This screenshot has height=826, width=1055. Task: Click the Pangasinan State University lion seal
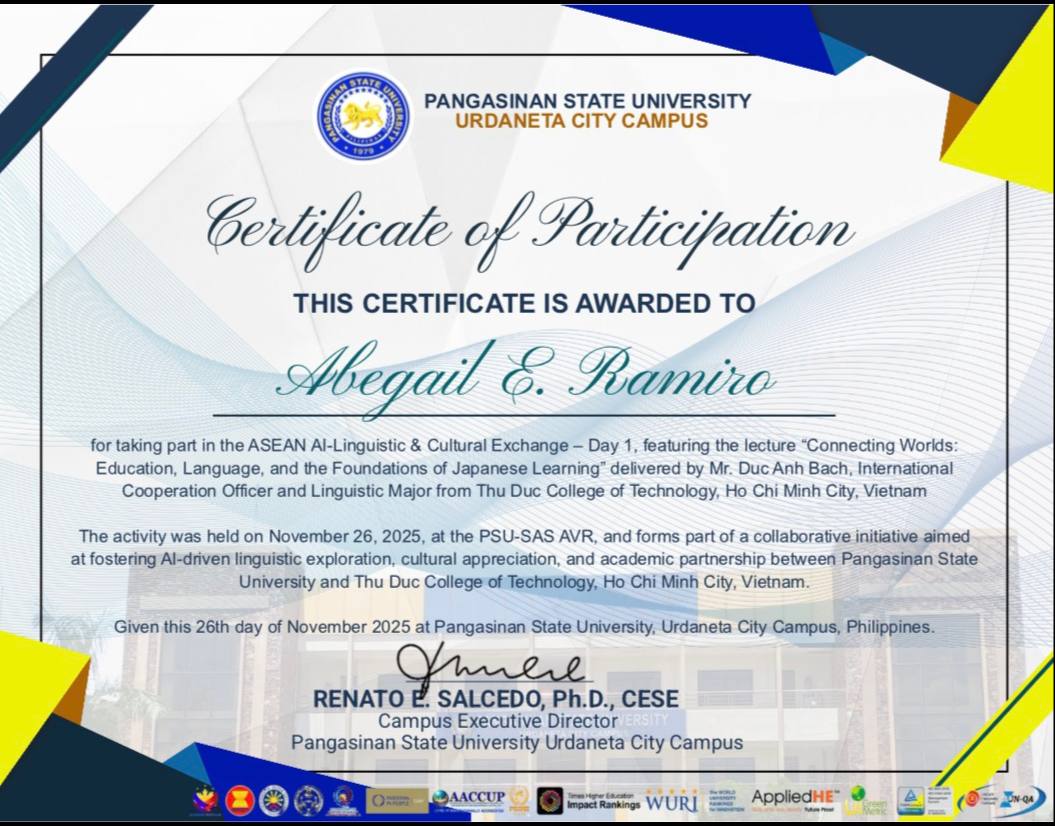364,116
